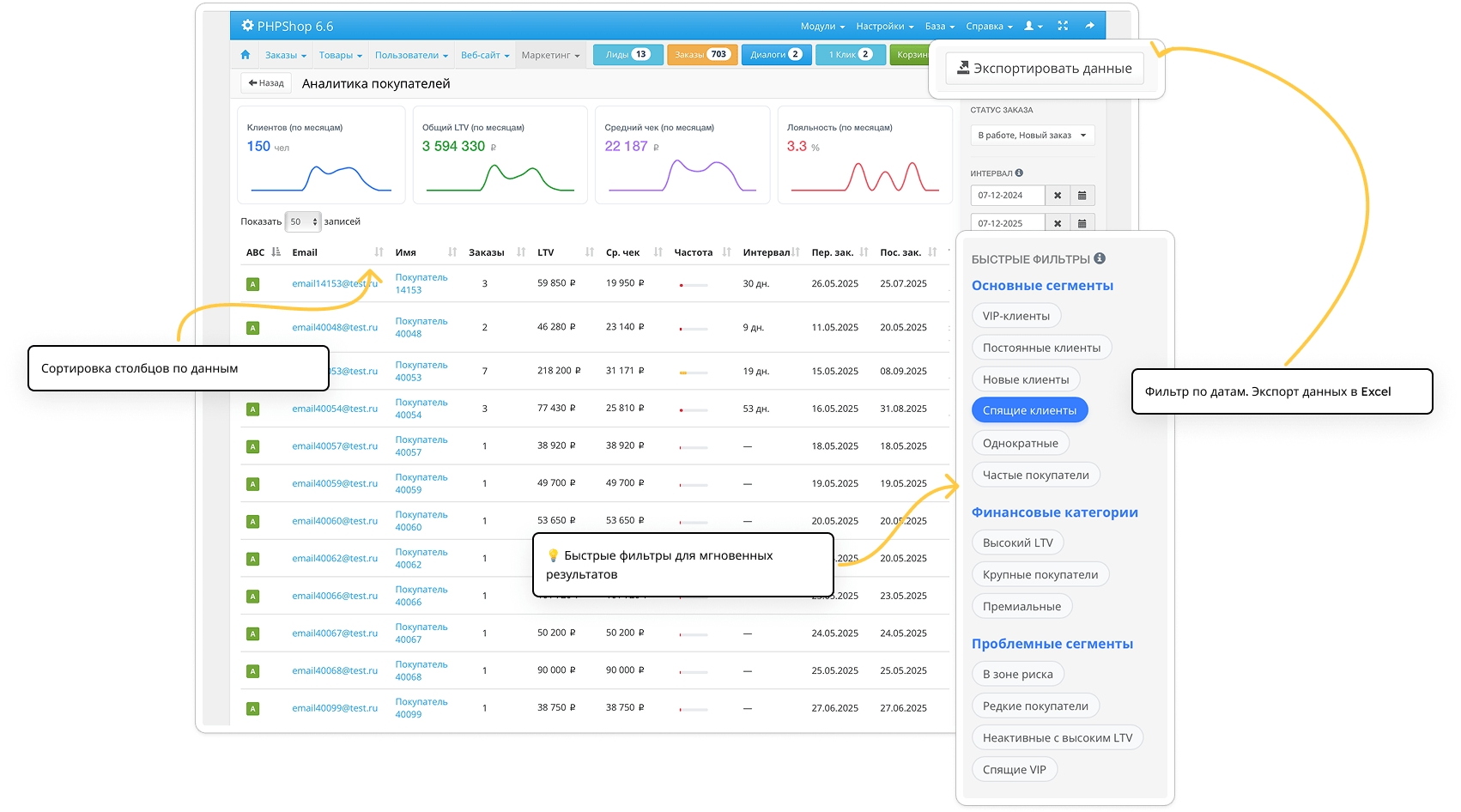Deactivate the Спящие клиенты quick filter
1461x812 pixels.
[x=1029, y=410]
